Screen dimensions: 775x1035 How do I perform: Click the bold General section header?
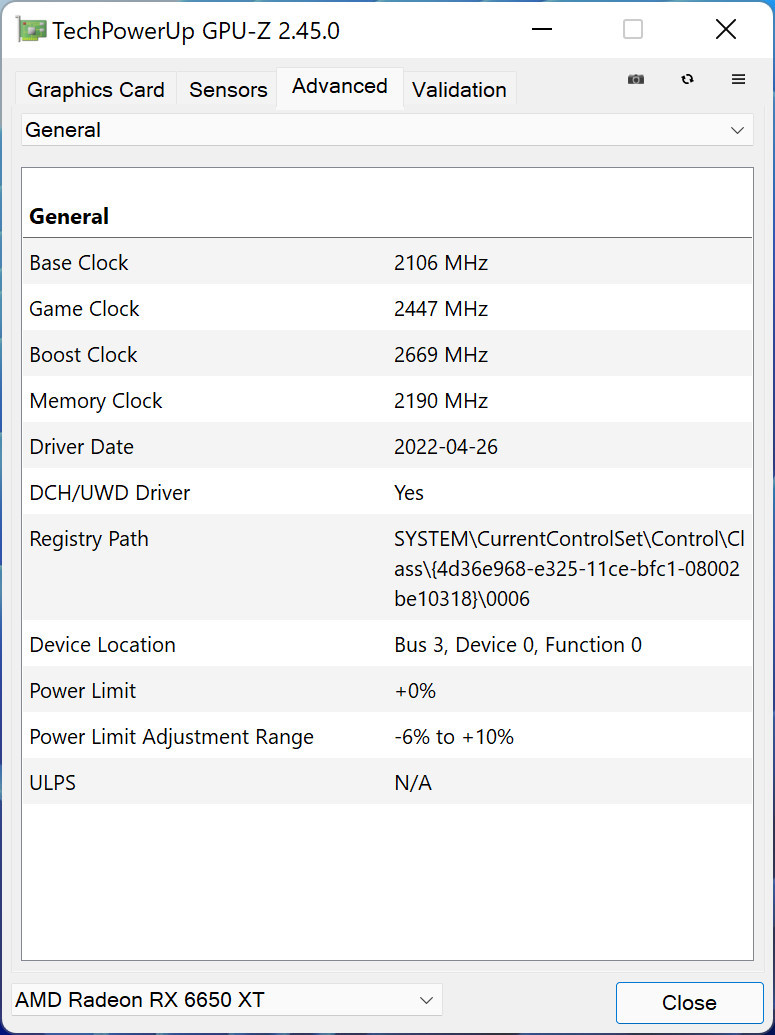[69, 217]
